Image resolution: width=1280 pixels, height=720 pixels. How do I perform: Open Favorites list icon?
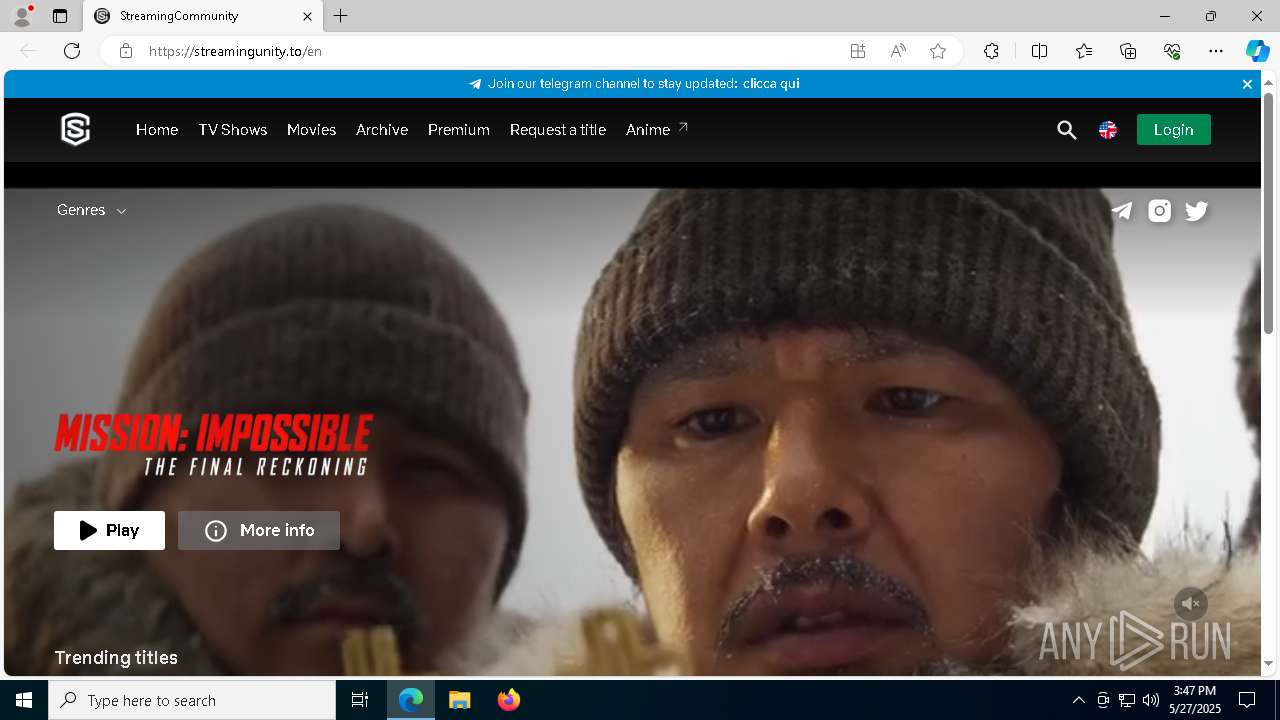pyautogui.click(x=1084, y=51)
